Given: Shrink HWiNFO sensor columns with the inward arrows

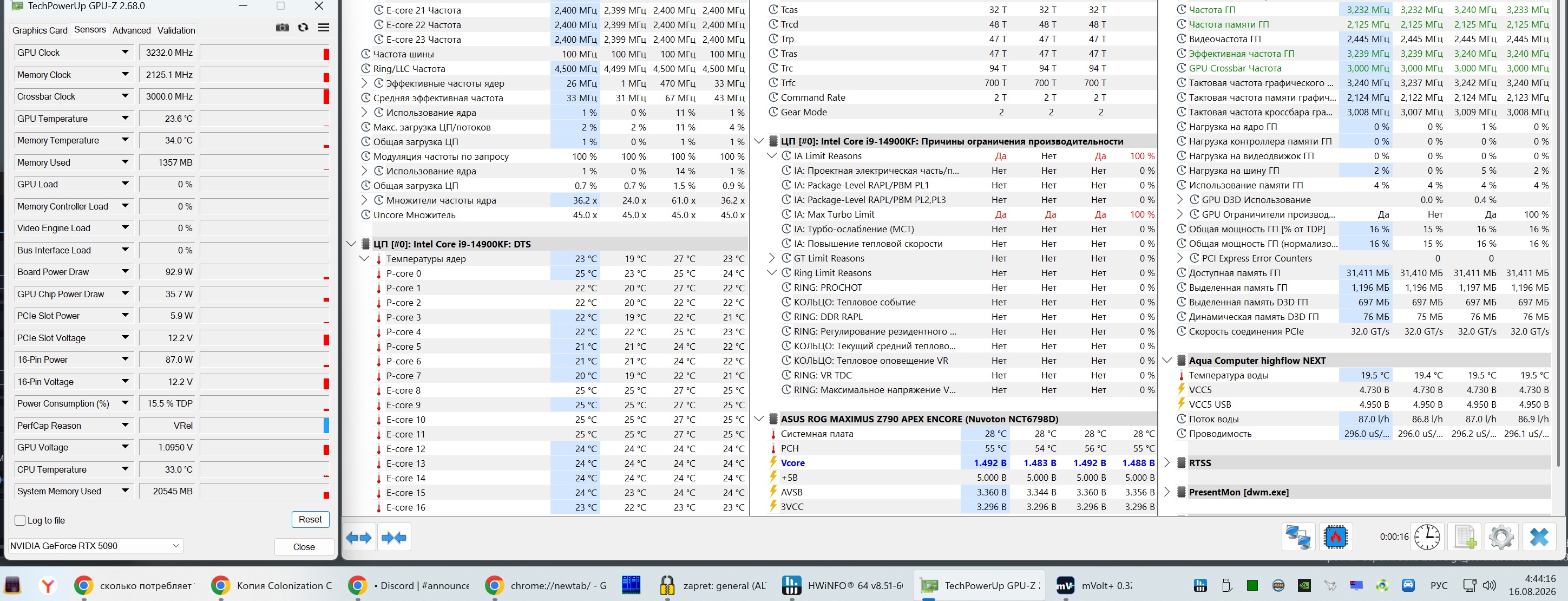Looking at the screenshot, I should pyautogui.click(x=394, y=538).
